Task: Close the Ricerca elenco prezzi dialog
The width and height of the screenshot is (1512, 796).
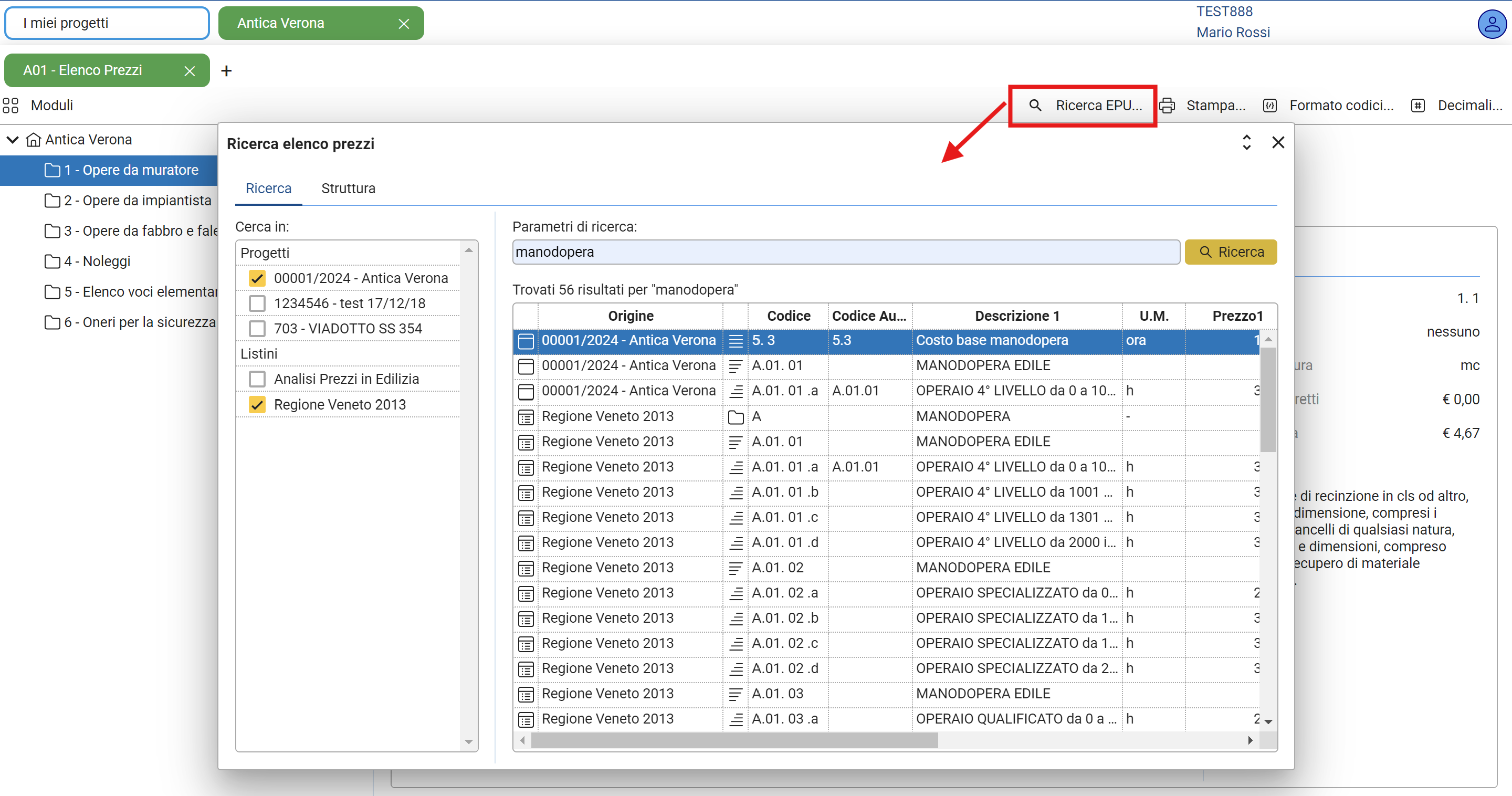Action: [1278, 143]
